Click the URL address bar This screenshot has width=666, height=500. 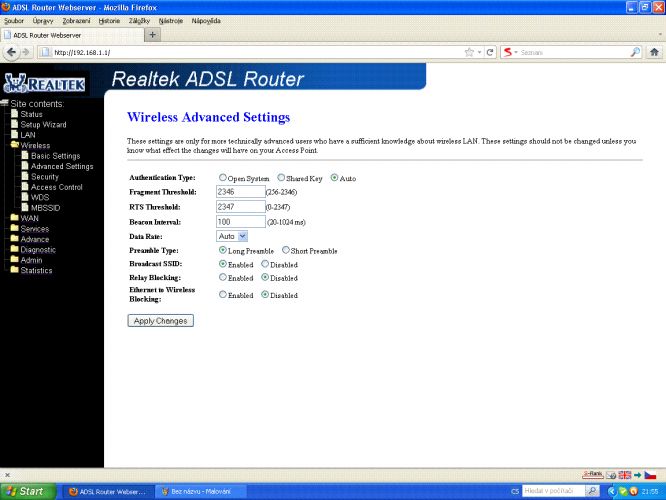point(255,52)
